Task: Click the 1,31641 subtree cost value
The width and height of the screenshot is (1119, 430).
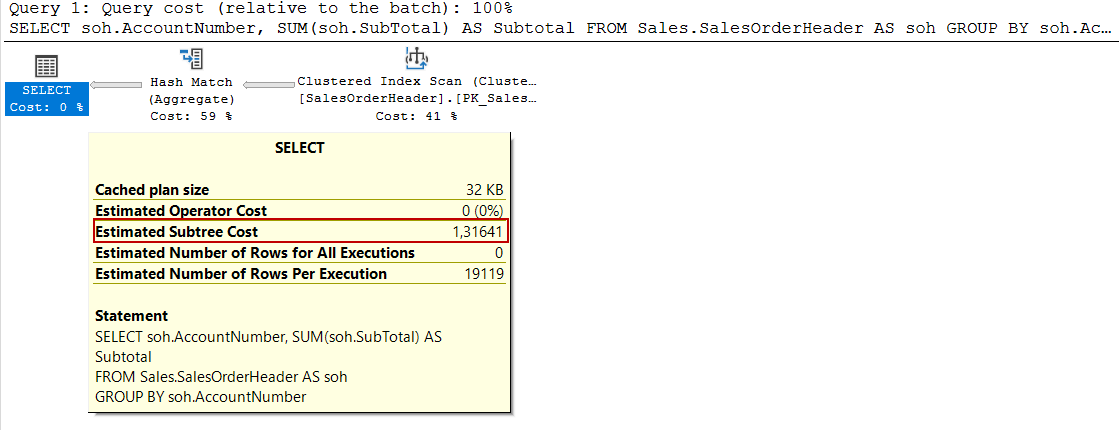Action: tap(477, 232)
